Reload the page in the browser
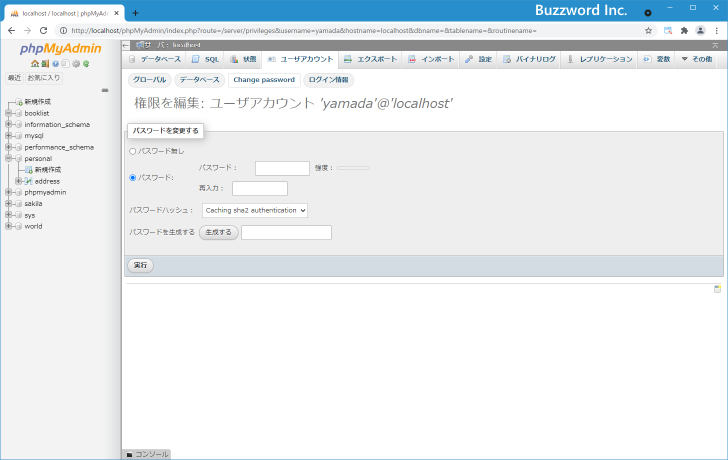Screen dimensions: 728x460 click(x=44, y=31)
